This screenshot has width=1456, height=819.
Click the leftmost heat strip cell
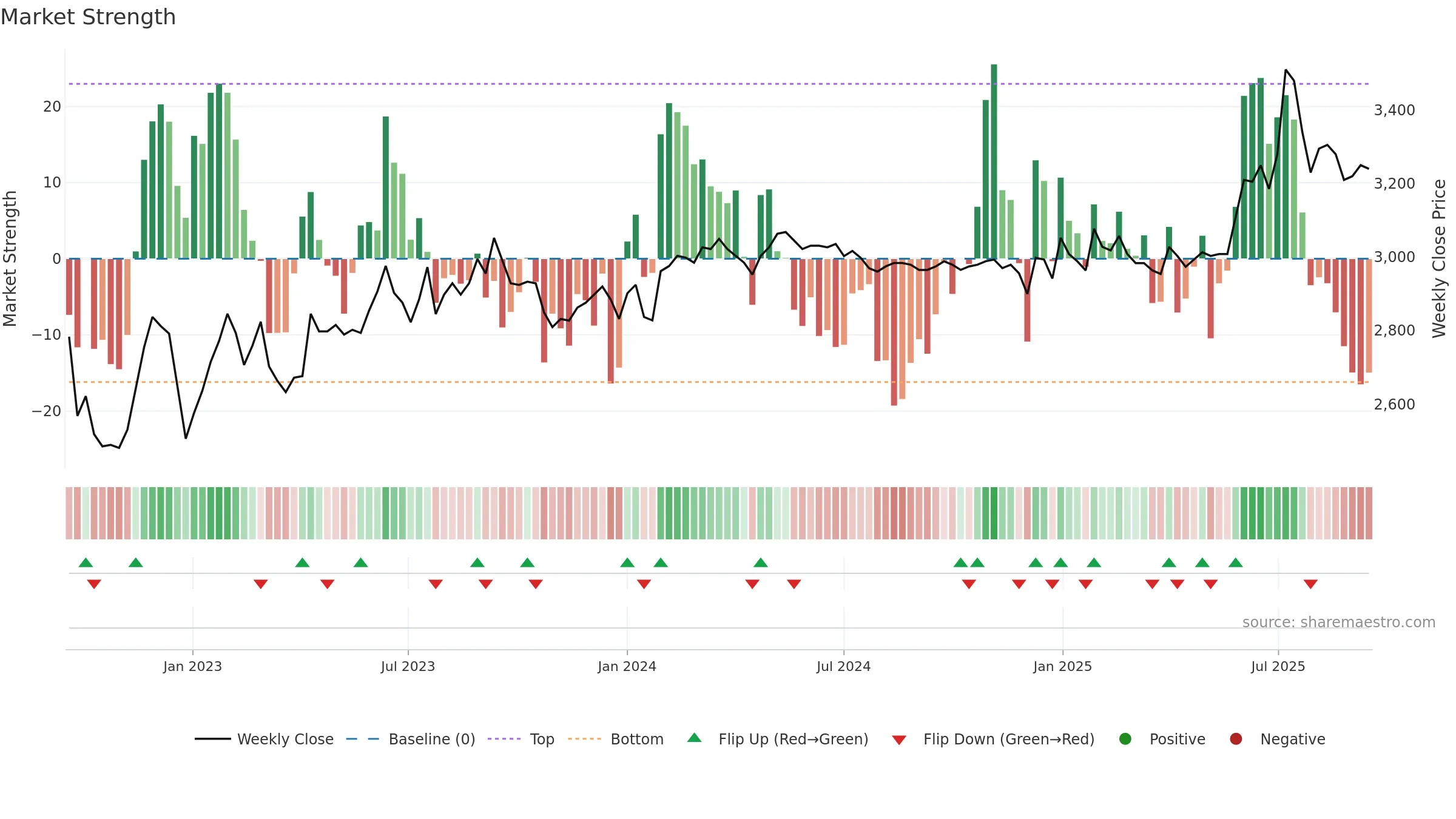pos(69,513)
